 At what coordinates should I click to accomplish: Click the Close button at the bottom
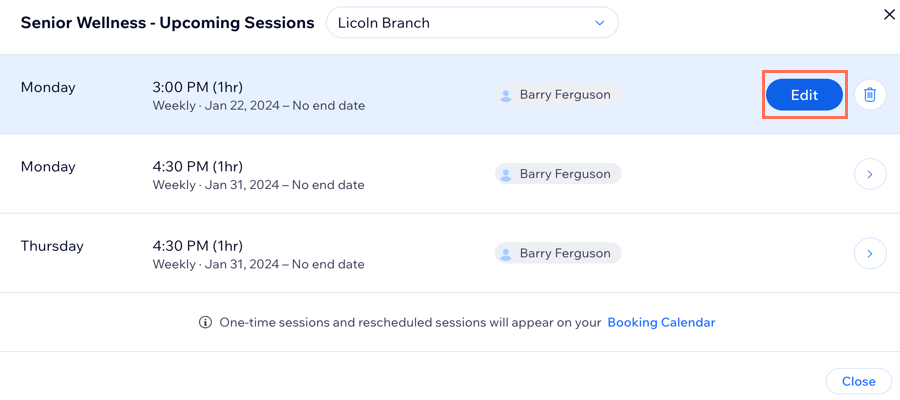[x=858, y=381]
